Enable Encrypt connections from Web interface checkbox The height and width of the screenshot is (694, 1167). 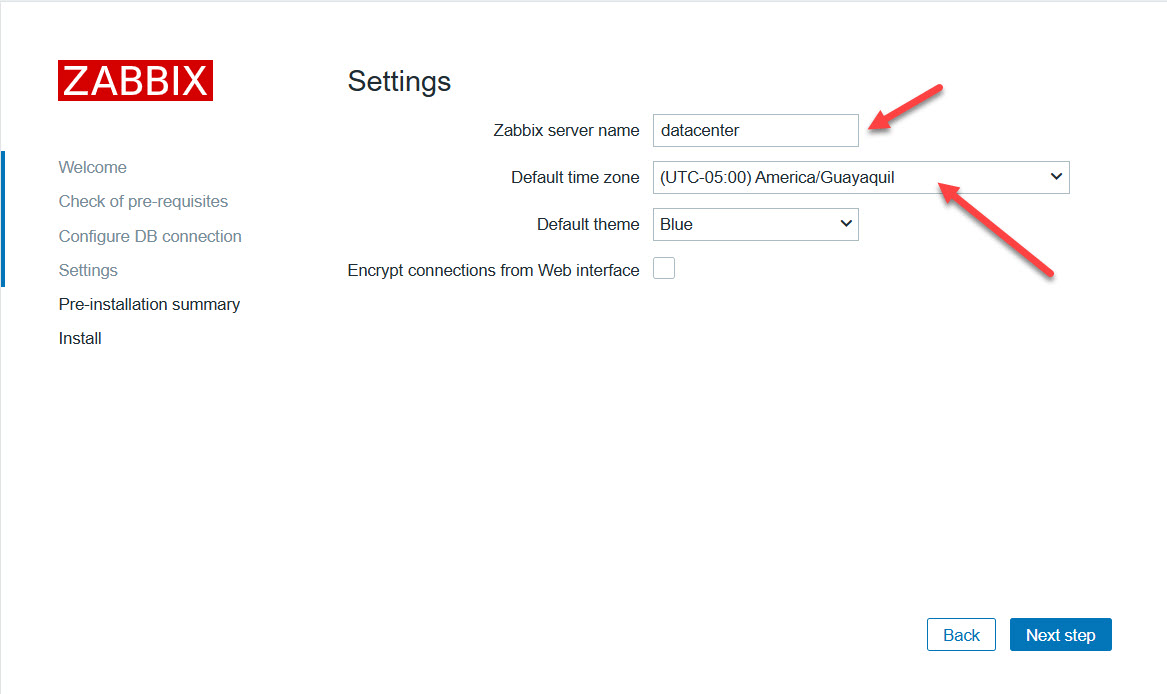(x=664, y=269)
